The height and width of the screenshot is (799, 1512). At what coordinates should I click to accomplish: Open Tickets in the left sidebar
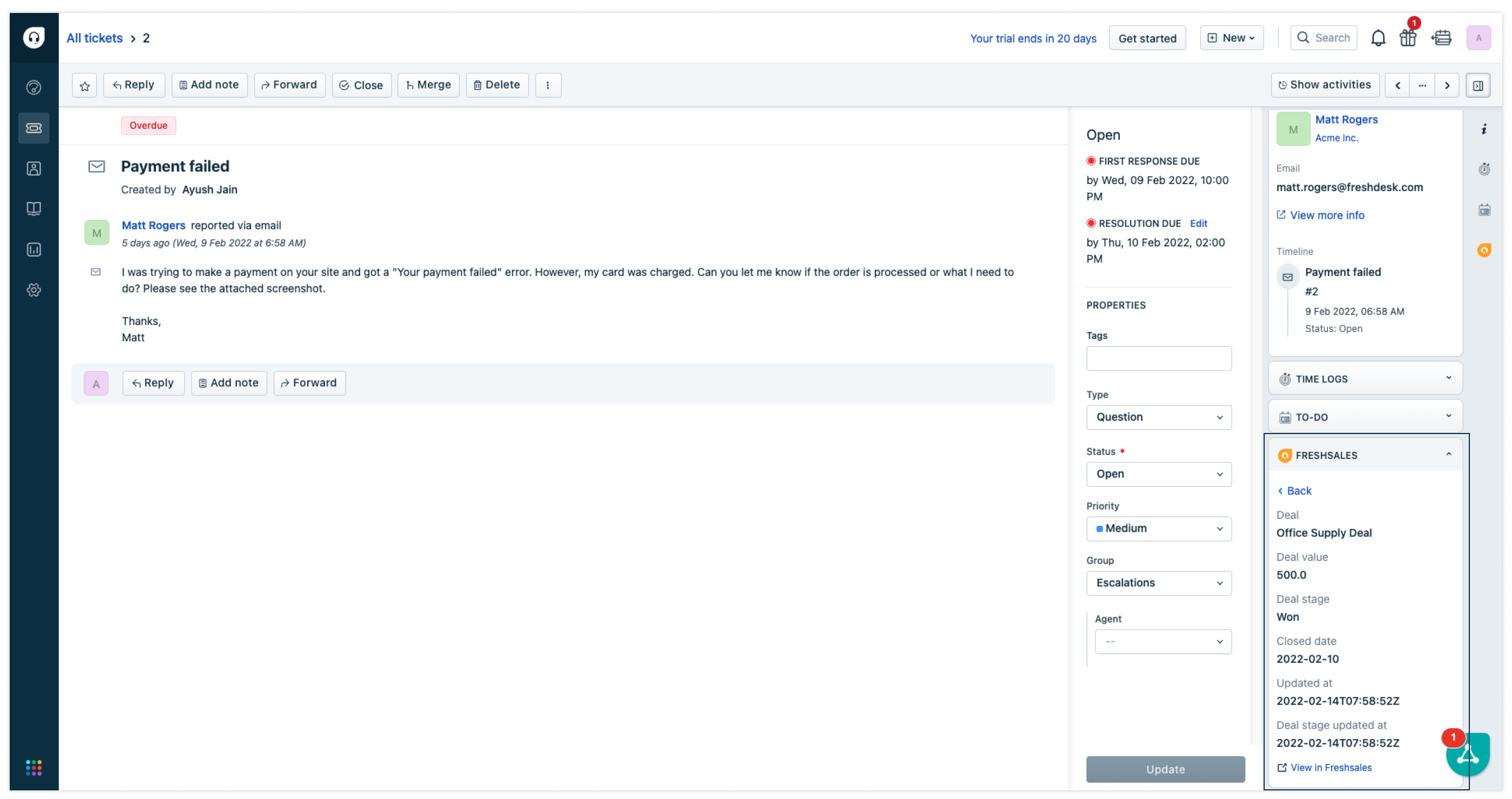click(33, 128)
